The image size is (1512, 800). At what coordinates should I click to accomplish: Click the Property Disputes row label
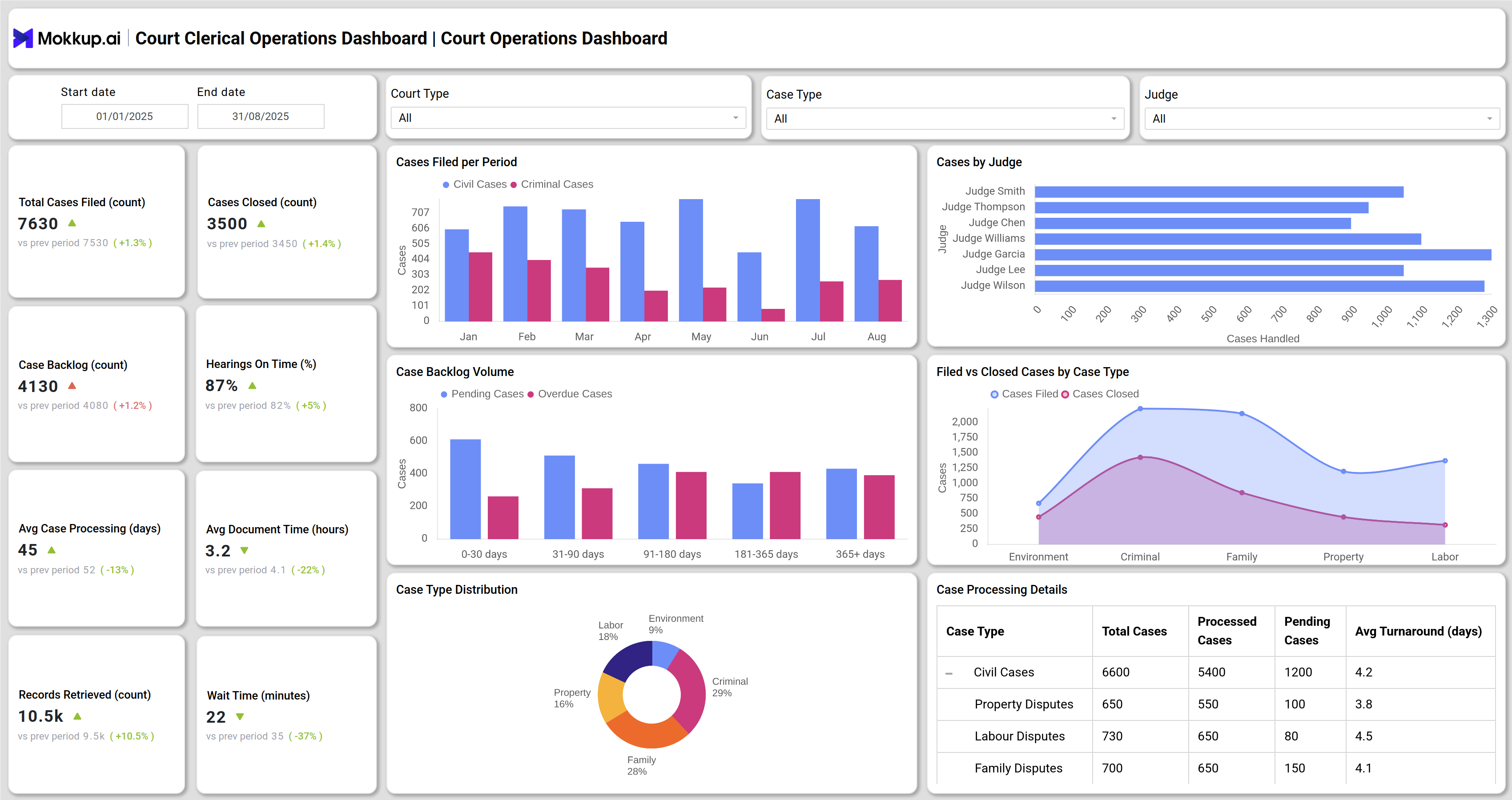1024,704
